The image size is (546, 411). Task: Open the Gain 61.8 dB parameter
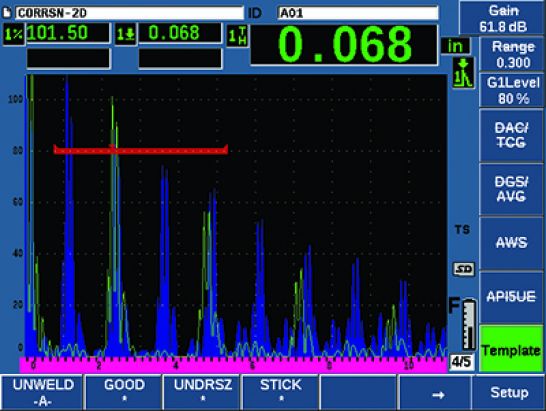coord(503,18)
